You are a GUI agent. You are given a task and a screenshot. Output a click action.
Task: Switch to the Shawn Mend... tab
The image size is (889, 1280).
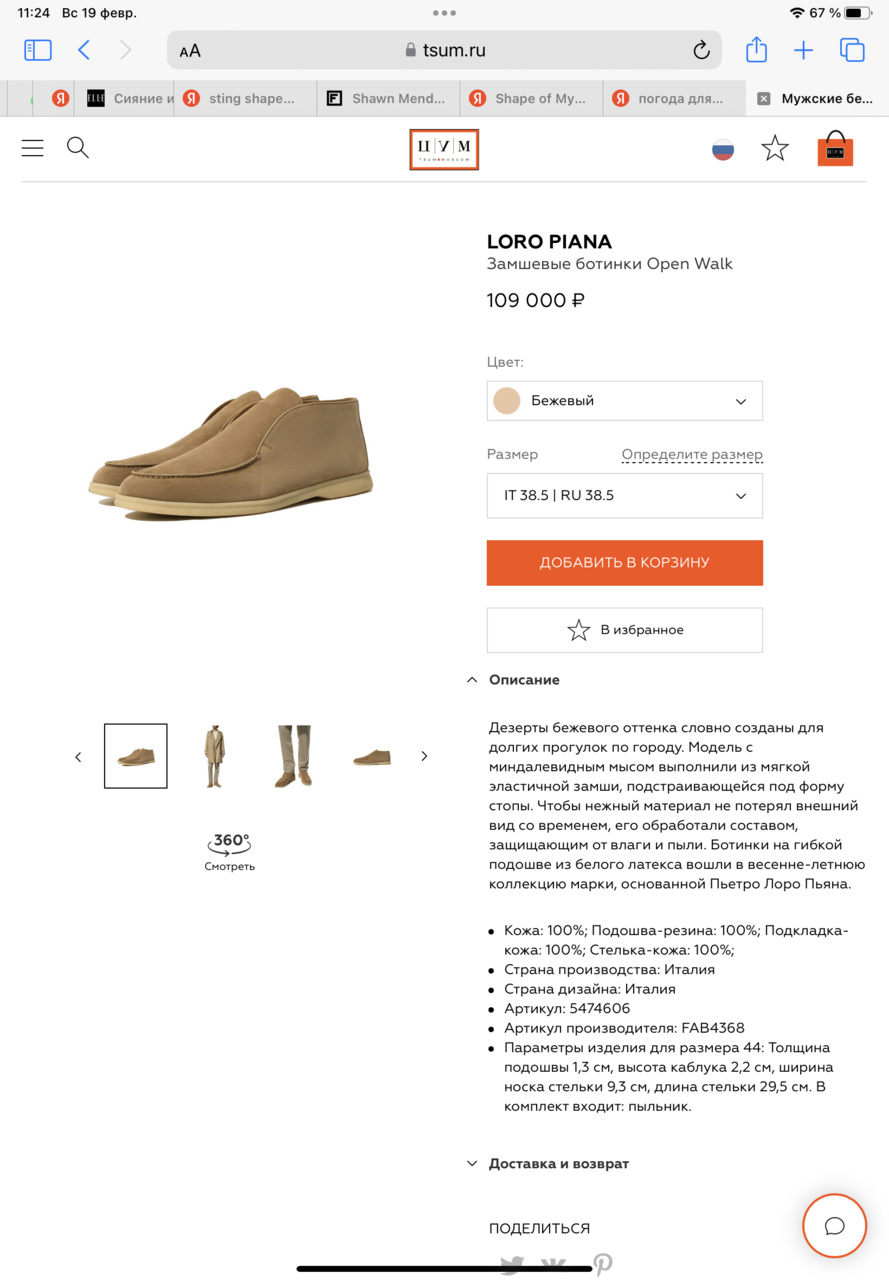pyautogui.click(x=388, y=98)
